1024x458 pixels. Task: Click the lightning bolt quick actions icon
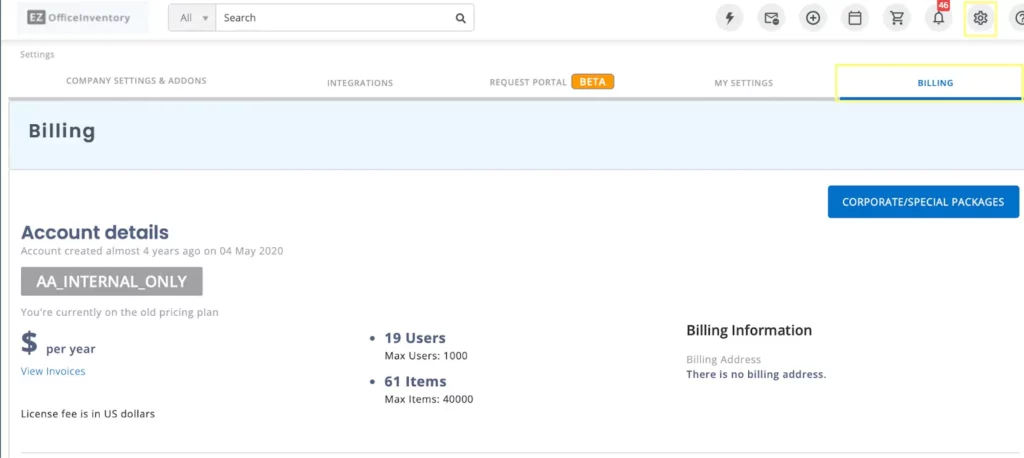click(729, 18)
